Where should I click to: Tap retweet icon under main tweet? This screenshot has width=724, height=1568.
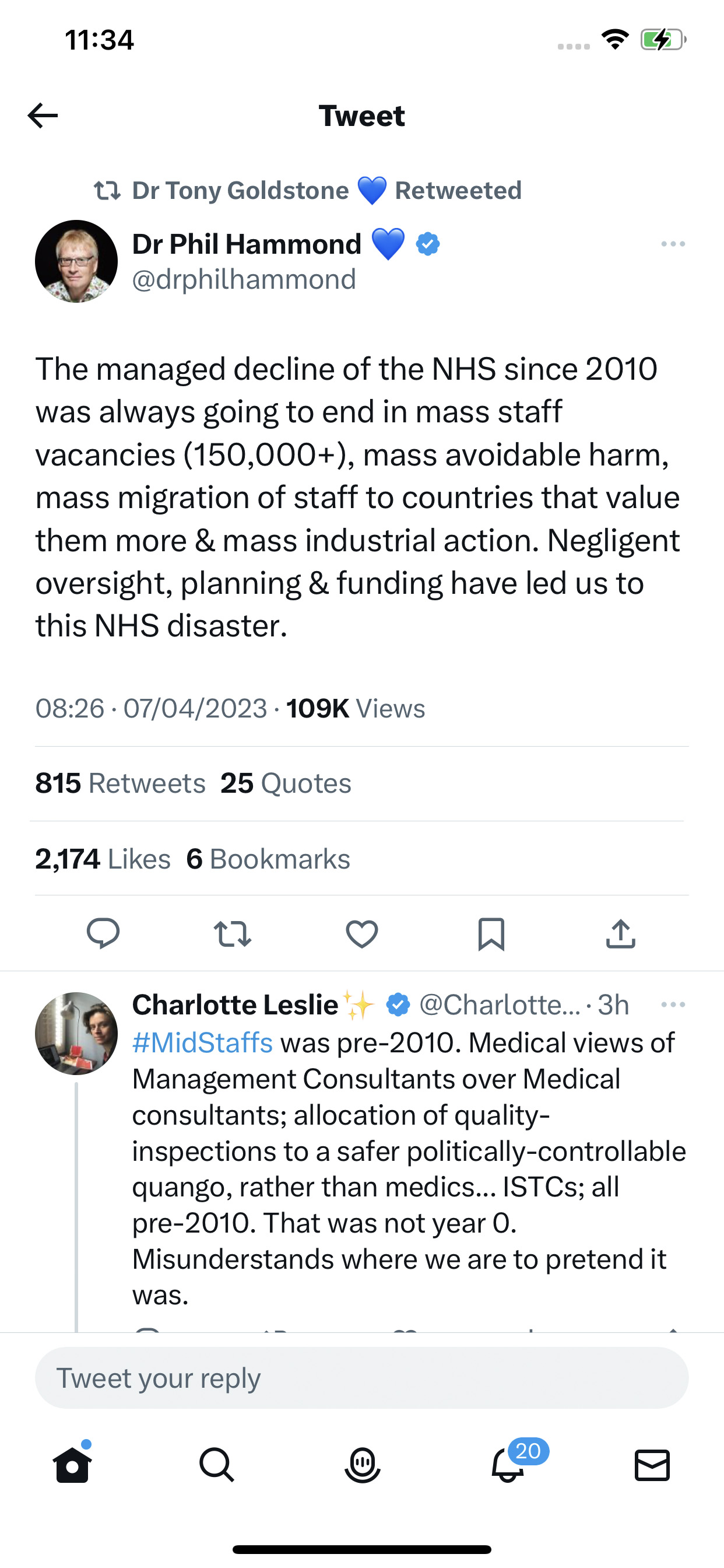click(x=233, y=934)
